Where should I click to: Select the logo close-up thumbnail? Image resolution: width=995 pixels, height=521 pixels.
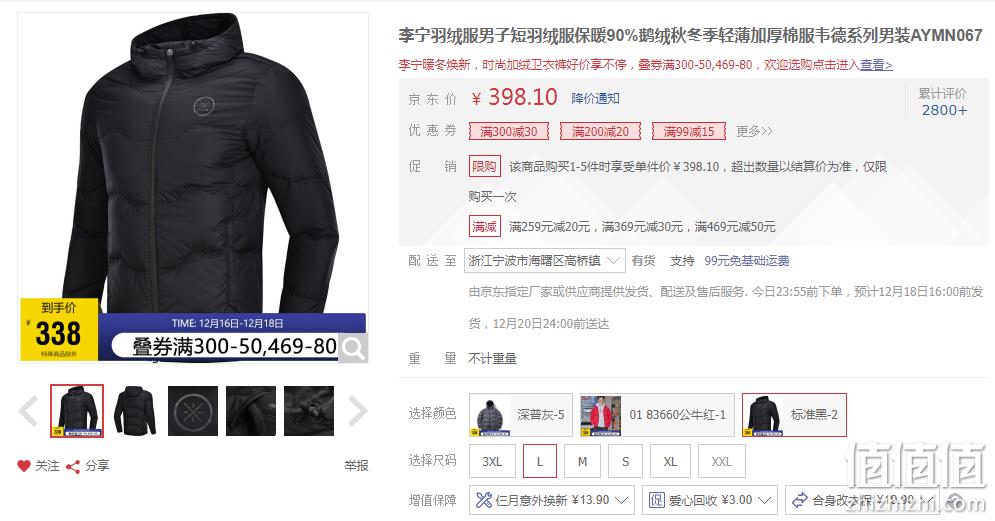[x=193, y=411]
